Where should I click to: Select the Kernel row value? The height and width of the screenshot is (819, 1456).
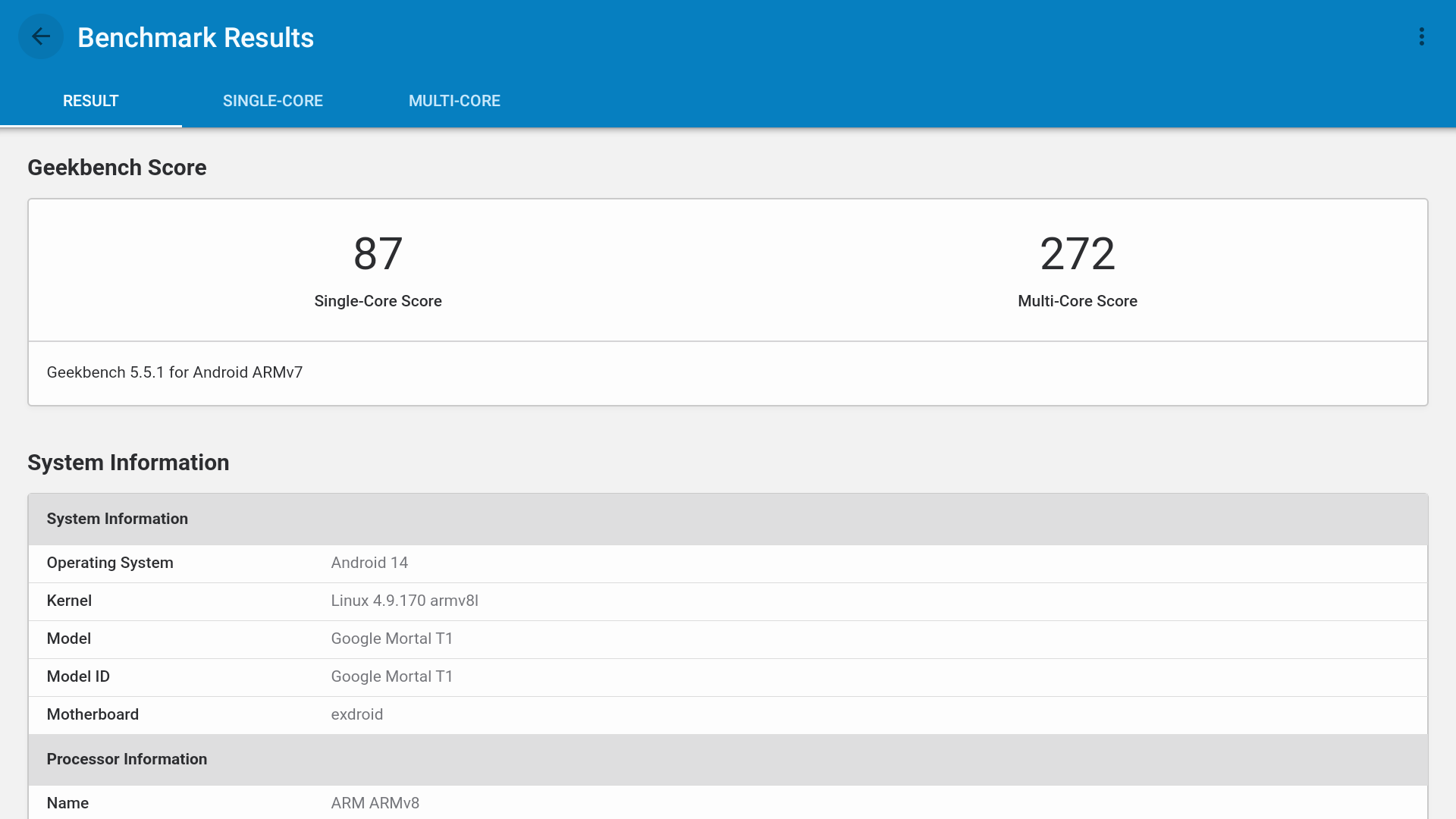click(404, 601)
